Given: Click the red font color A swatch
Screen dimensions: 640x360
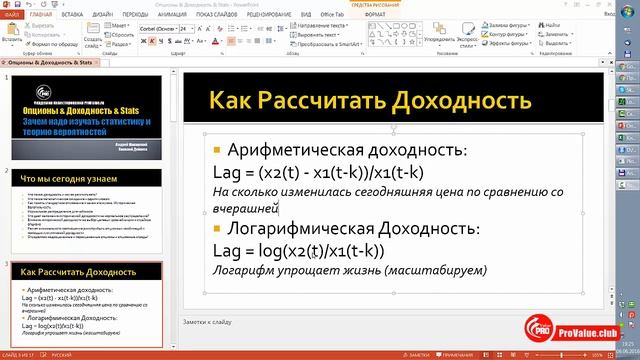Looking at the screenshot, I should point(215,41).
